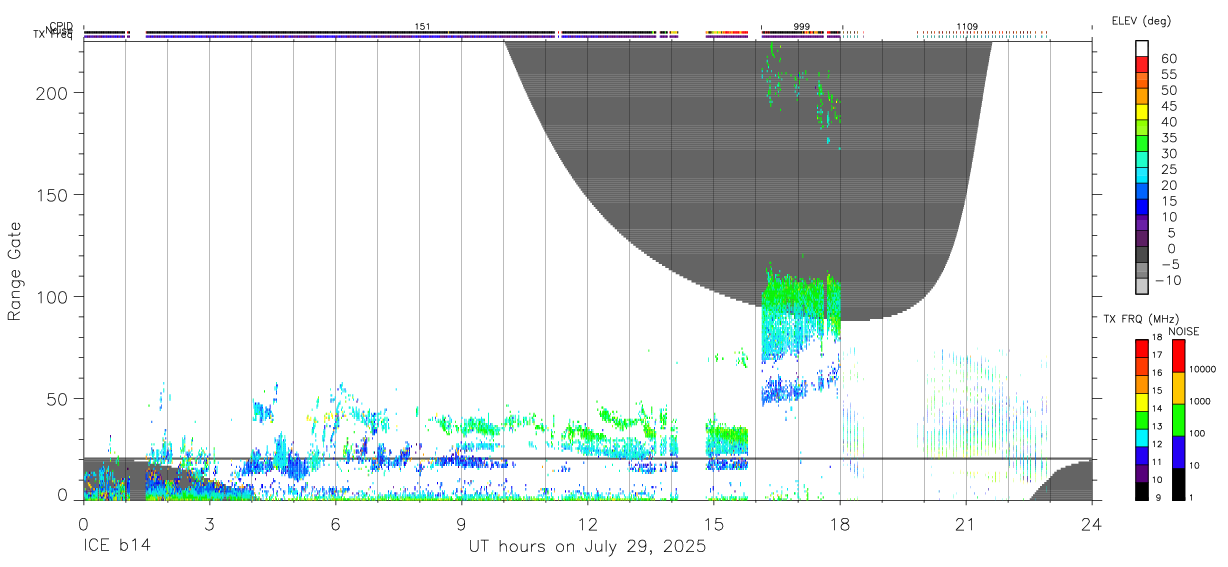Click the '1000' label on the NOISE scale

click(1200, 401)
